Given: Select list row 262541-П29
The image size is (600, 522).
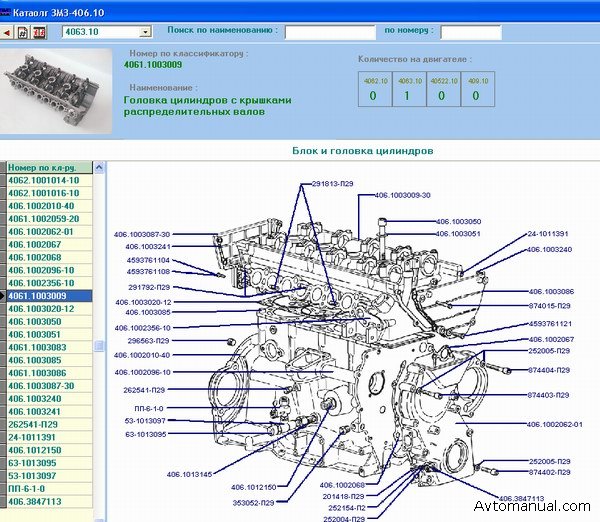Looking at the screenshot, I should (x=49, y=424).
